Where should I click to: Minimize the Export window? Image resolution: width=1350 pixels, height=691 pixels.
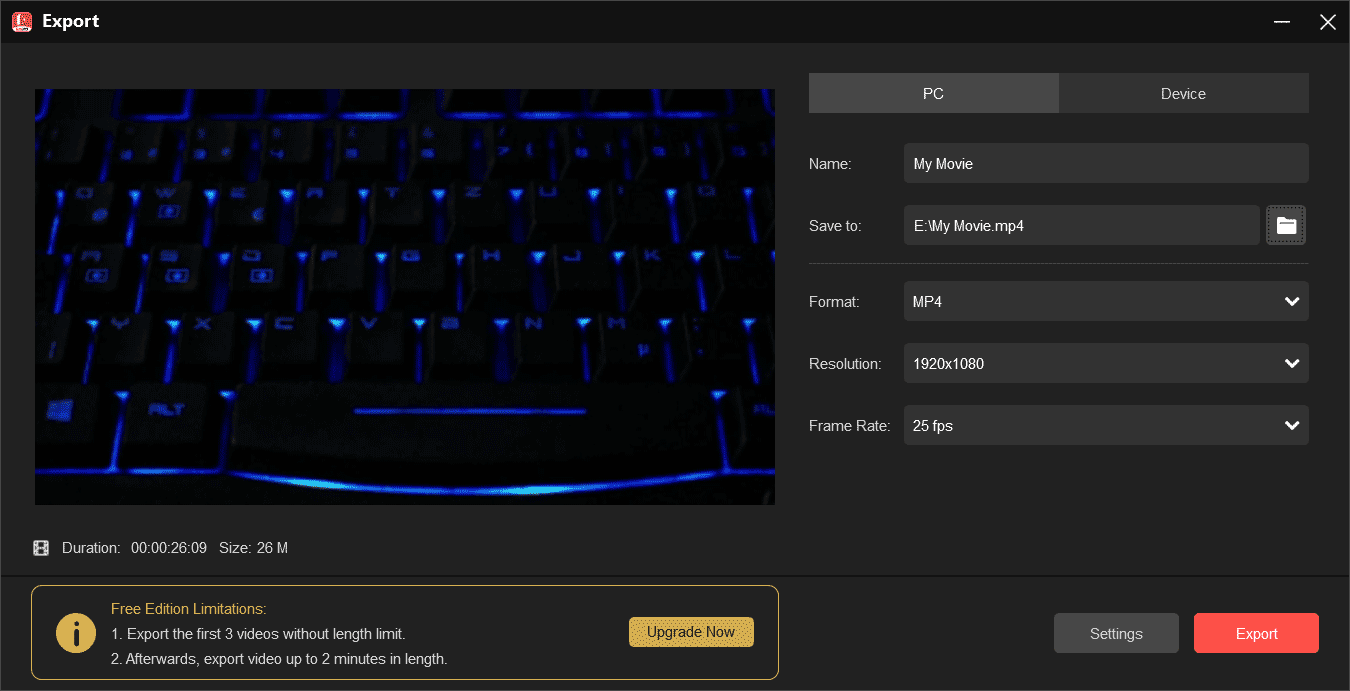[1282, 21]
